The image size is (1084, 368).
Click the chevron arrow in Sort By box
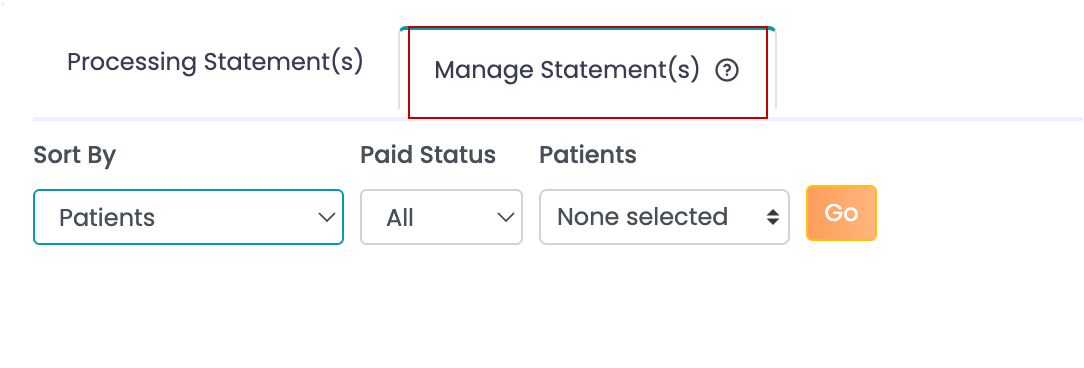pyautogui.click(x=326, y=217)
